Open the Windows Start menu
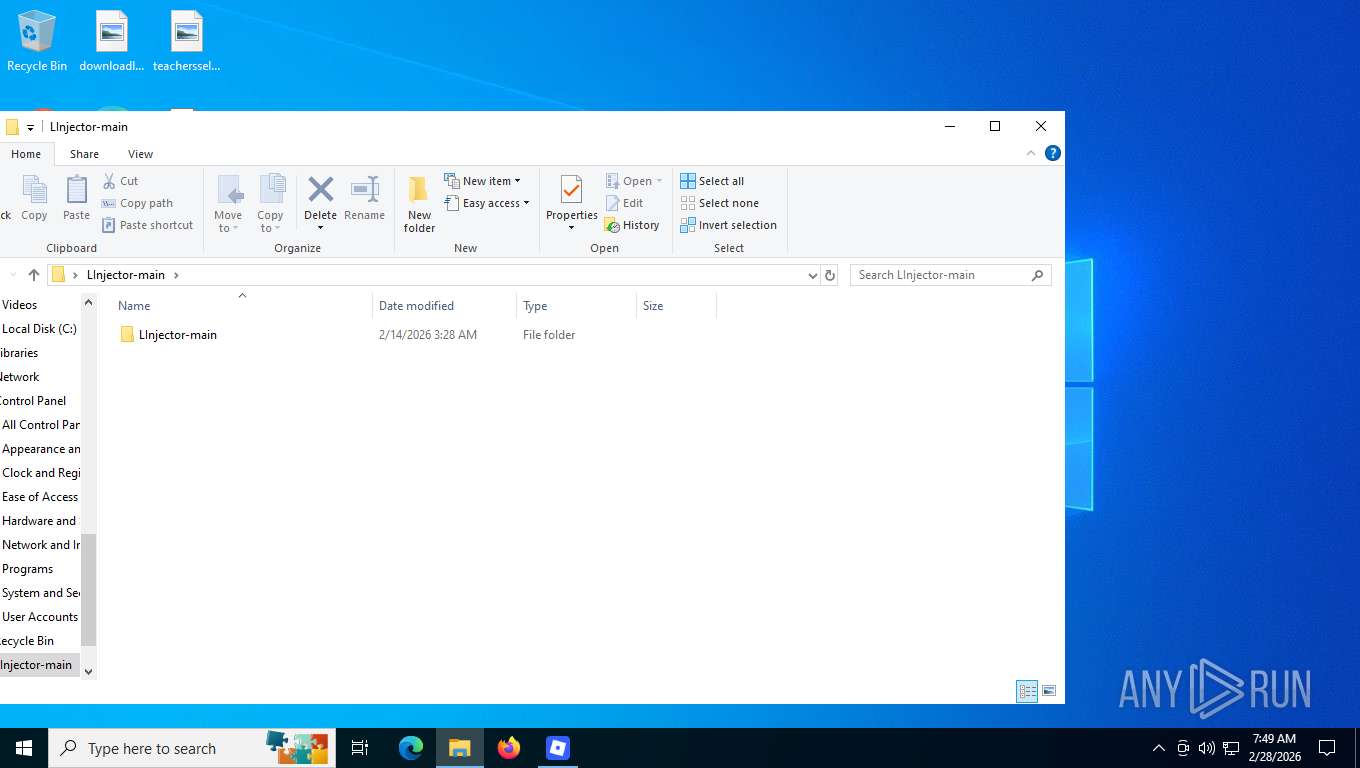The height and width of the screenshot is (768, 1360). 24,748
